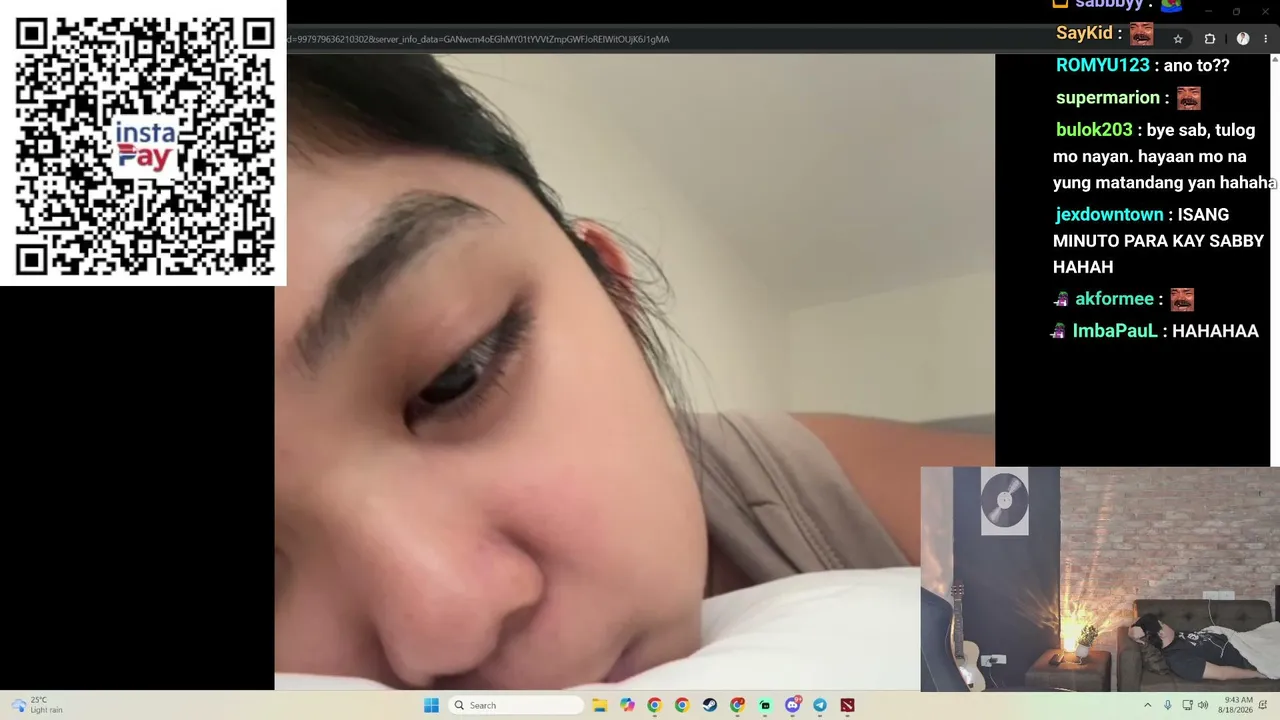
Task: Click the InstaPay QR code
Action: click(143, 144)
